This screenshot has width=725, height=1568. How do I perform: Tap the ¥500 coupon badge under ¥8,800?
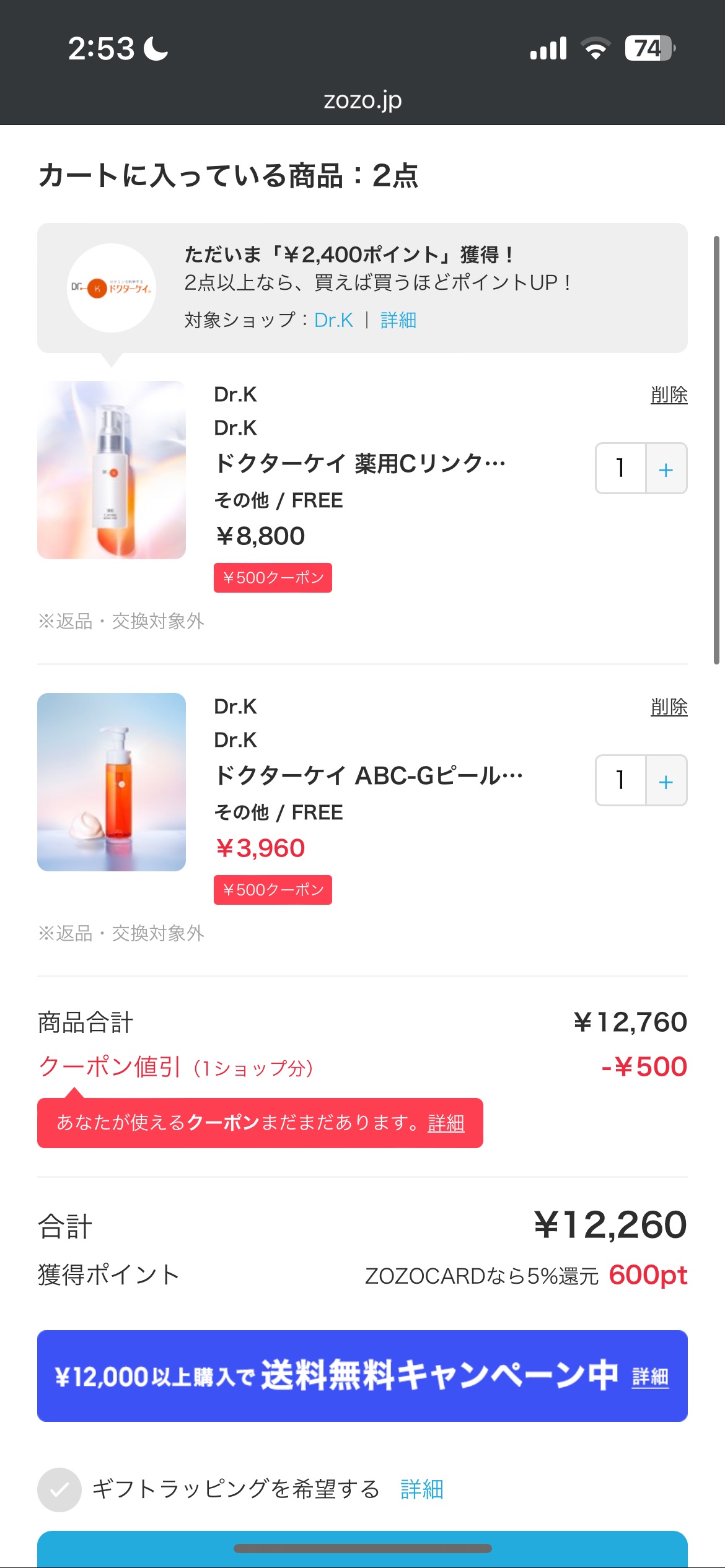273,578
